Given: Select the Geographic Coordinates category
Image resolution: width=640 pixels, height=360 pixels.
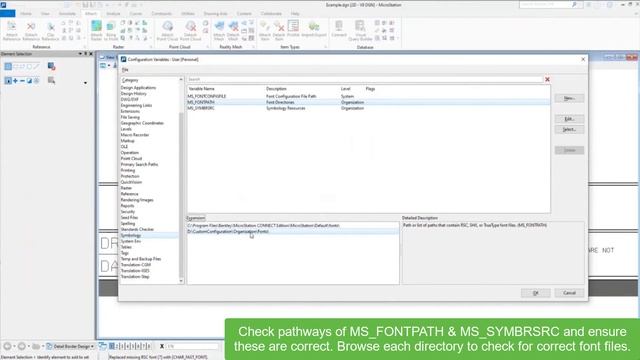Looking at the screenshot, I should tap(142, 123).
